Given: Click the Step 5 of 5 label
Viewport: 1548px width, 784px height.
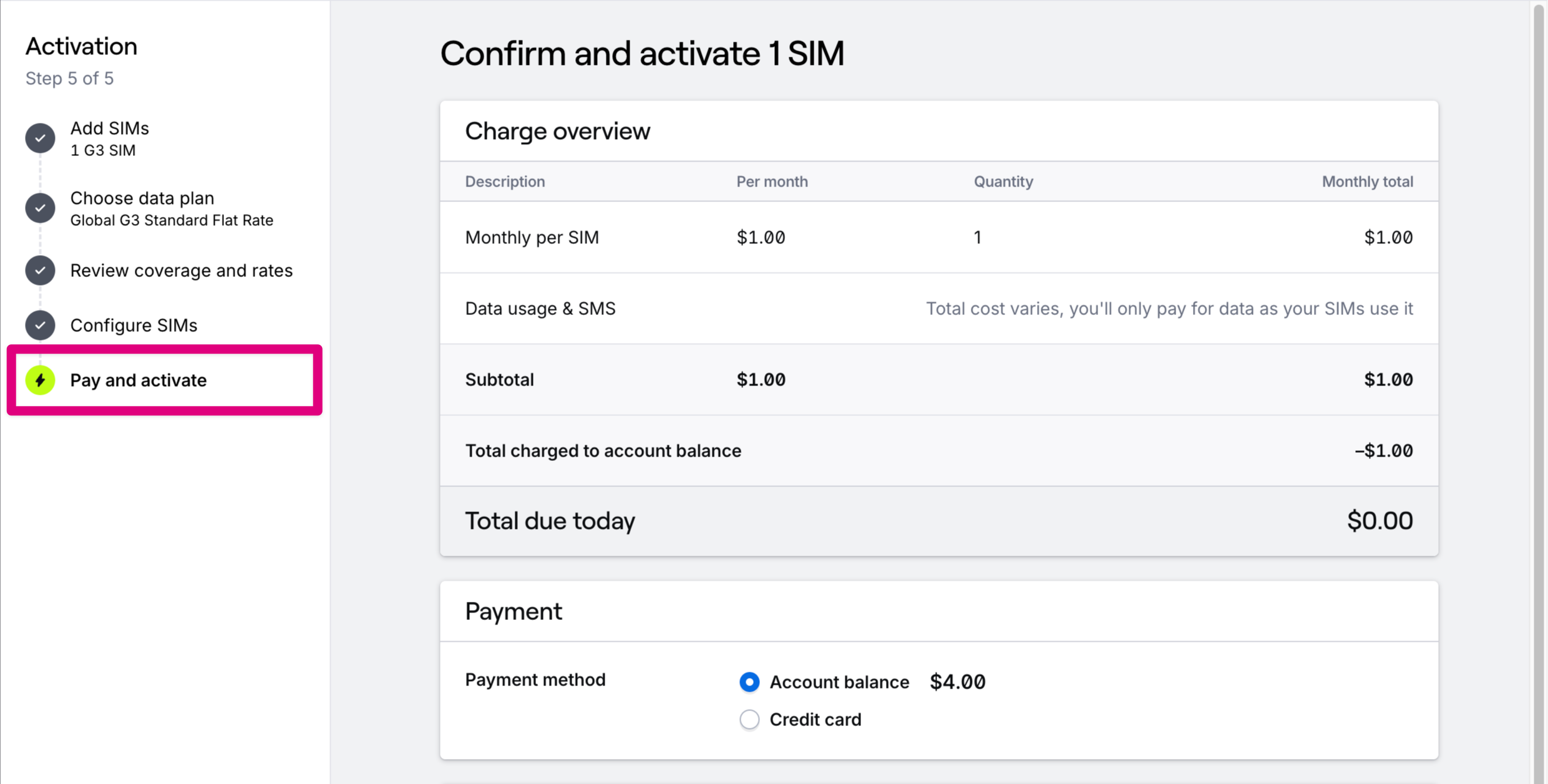Looking at the screenshot, I should pos(69,78).
